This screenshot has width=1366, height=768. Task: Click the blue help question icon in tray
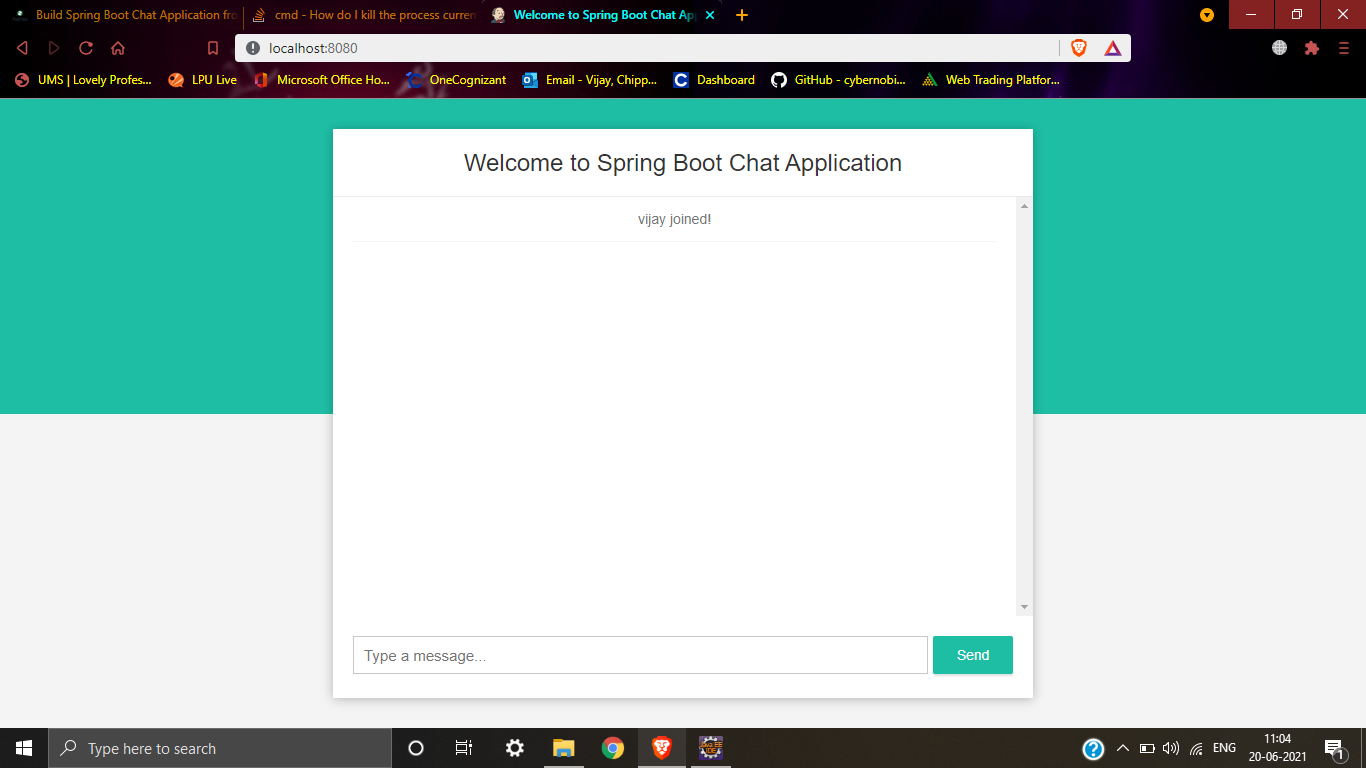1093,748
